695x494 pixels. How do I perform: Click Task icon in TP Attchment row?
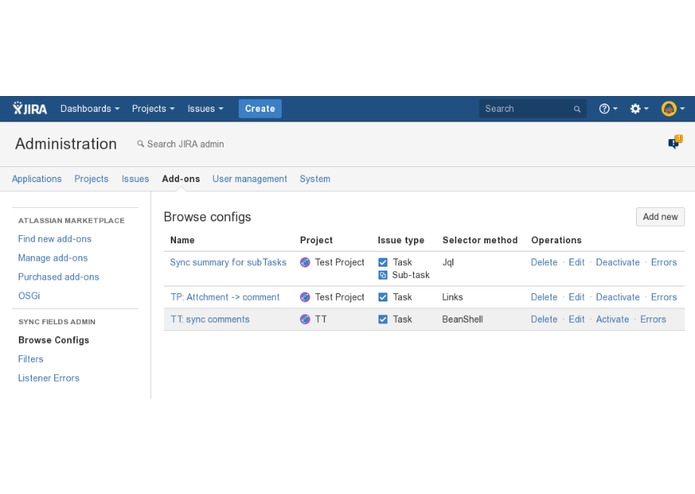click(x=383, y=297)
